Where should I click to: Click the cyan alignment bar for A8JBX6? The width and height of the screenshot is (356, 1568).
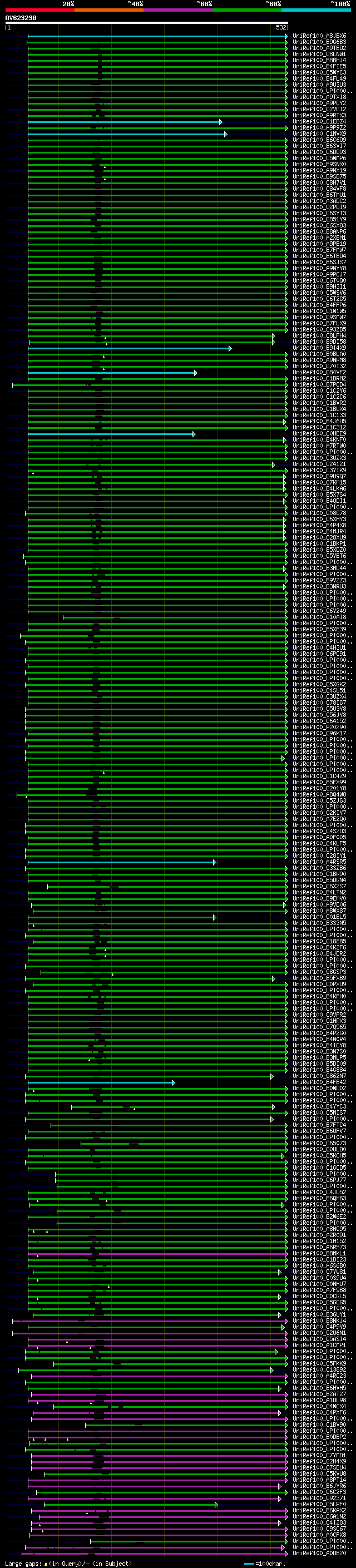click(x=157, y=36)
